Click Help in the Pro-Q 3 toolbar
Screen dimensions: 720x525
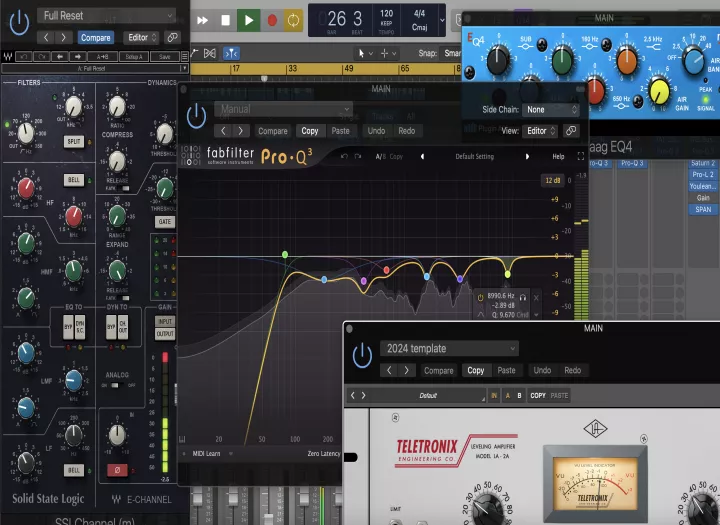[558, 157]
